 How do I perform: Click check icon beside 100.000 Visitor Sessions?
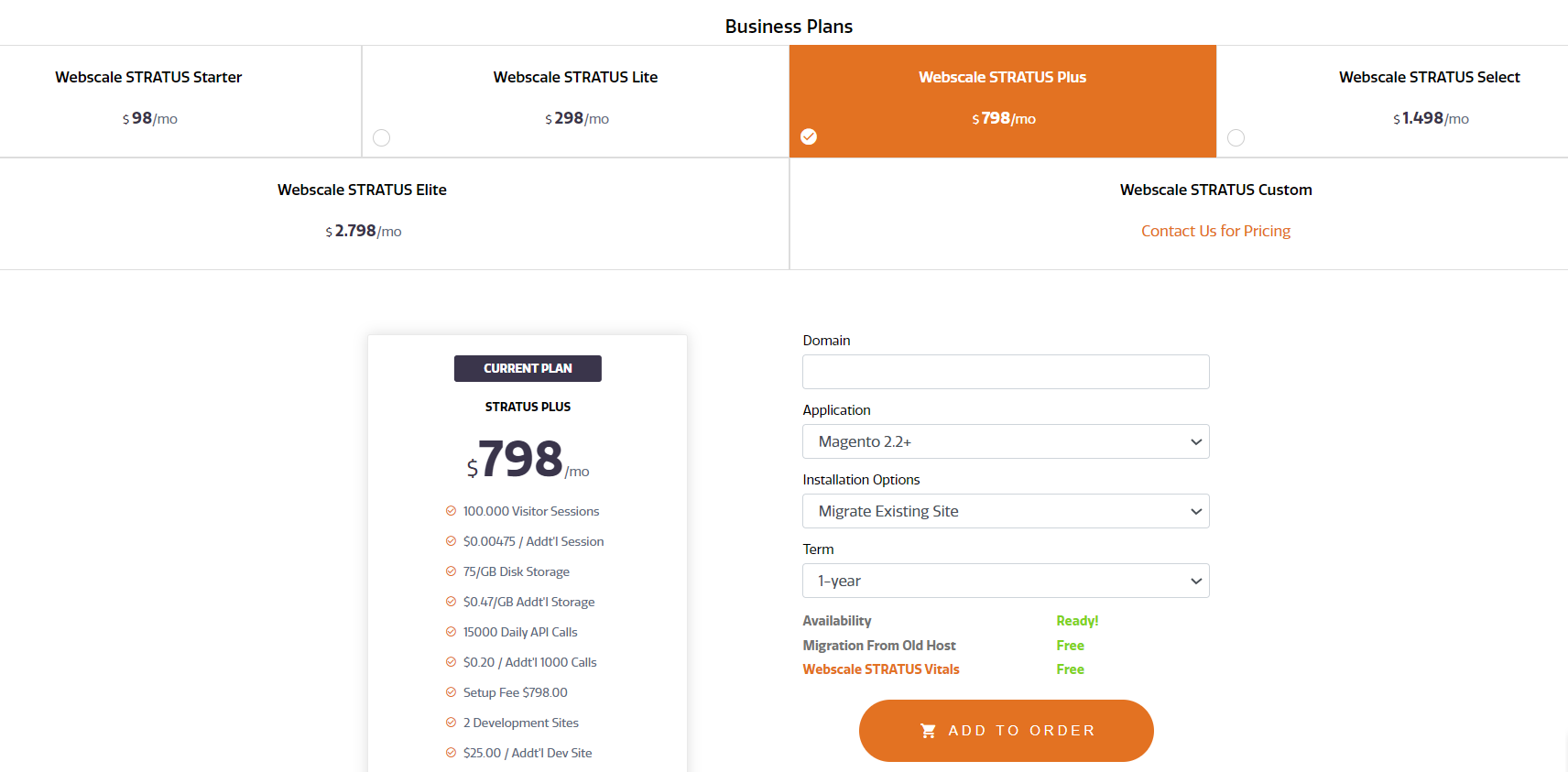451,511
